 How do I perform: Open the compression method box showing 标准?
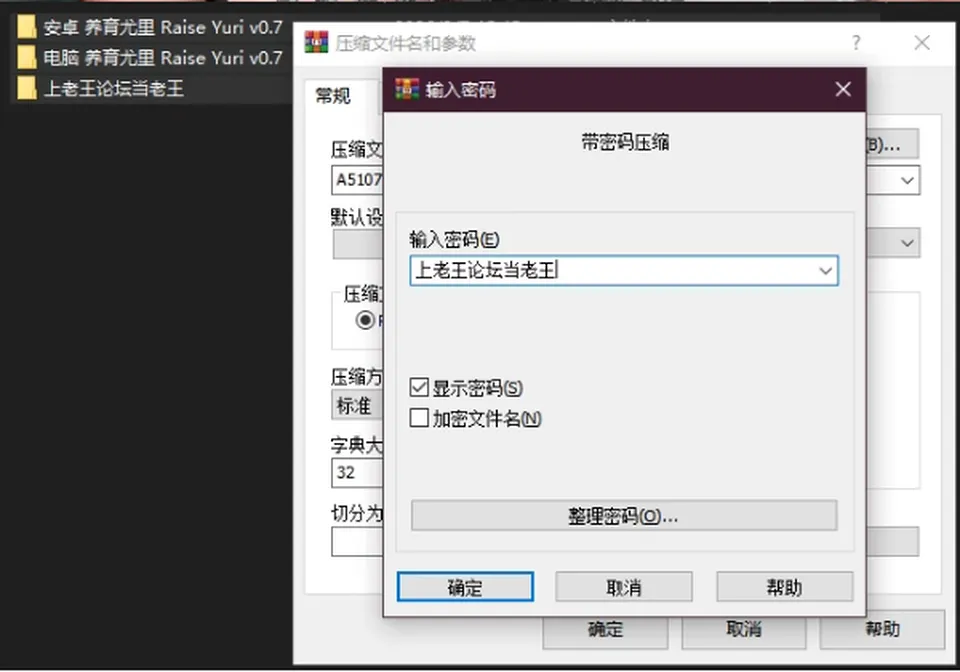pyautogui.click(x=358, y=405)
